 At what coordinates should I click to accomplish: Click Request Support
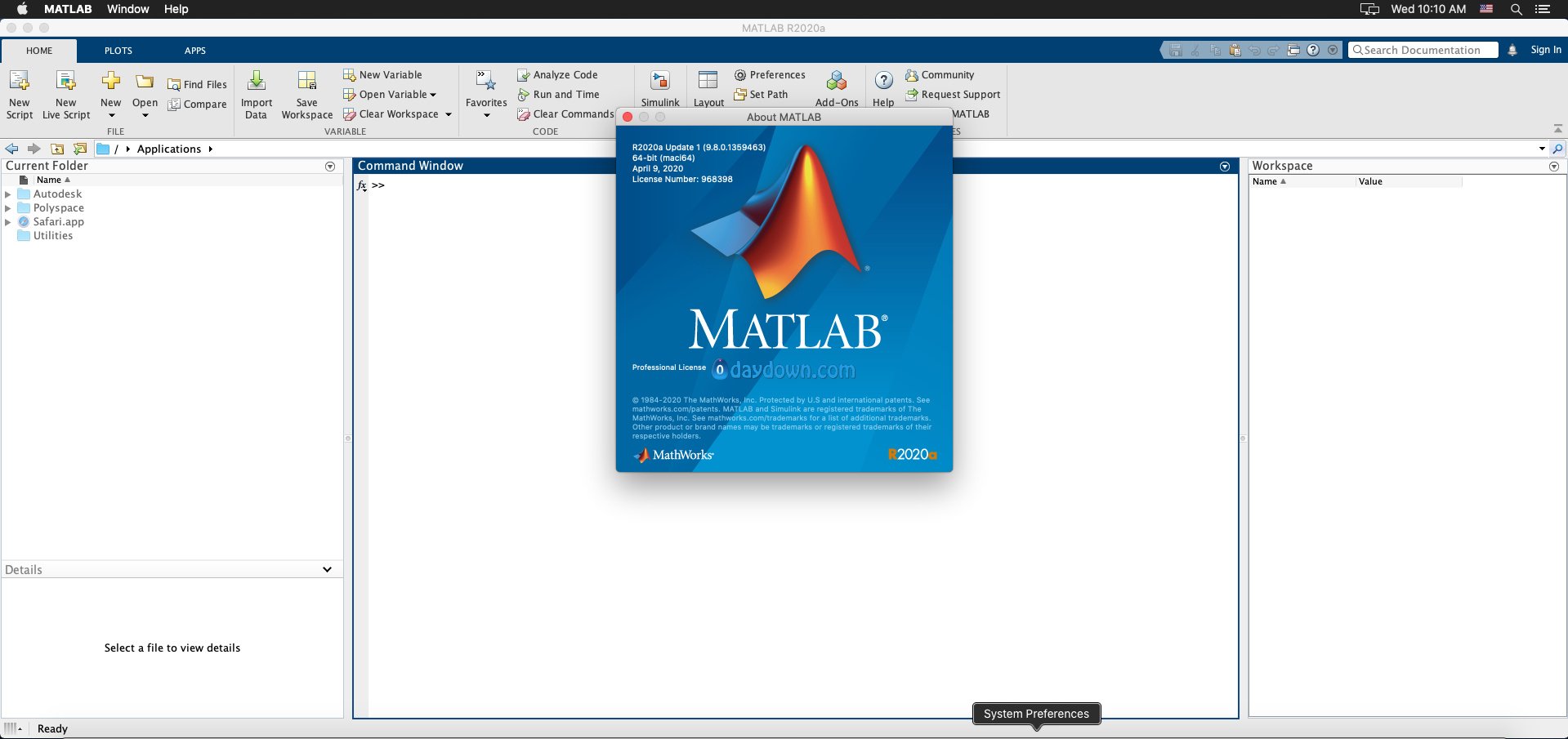tap(953, 94)
